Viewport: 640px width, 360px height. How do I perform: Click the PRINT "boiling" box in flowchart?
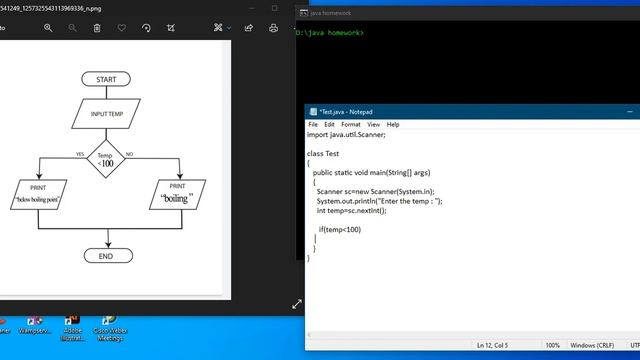tap(178, 194)
